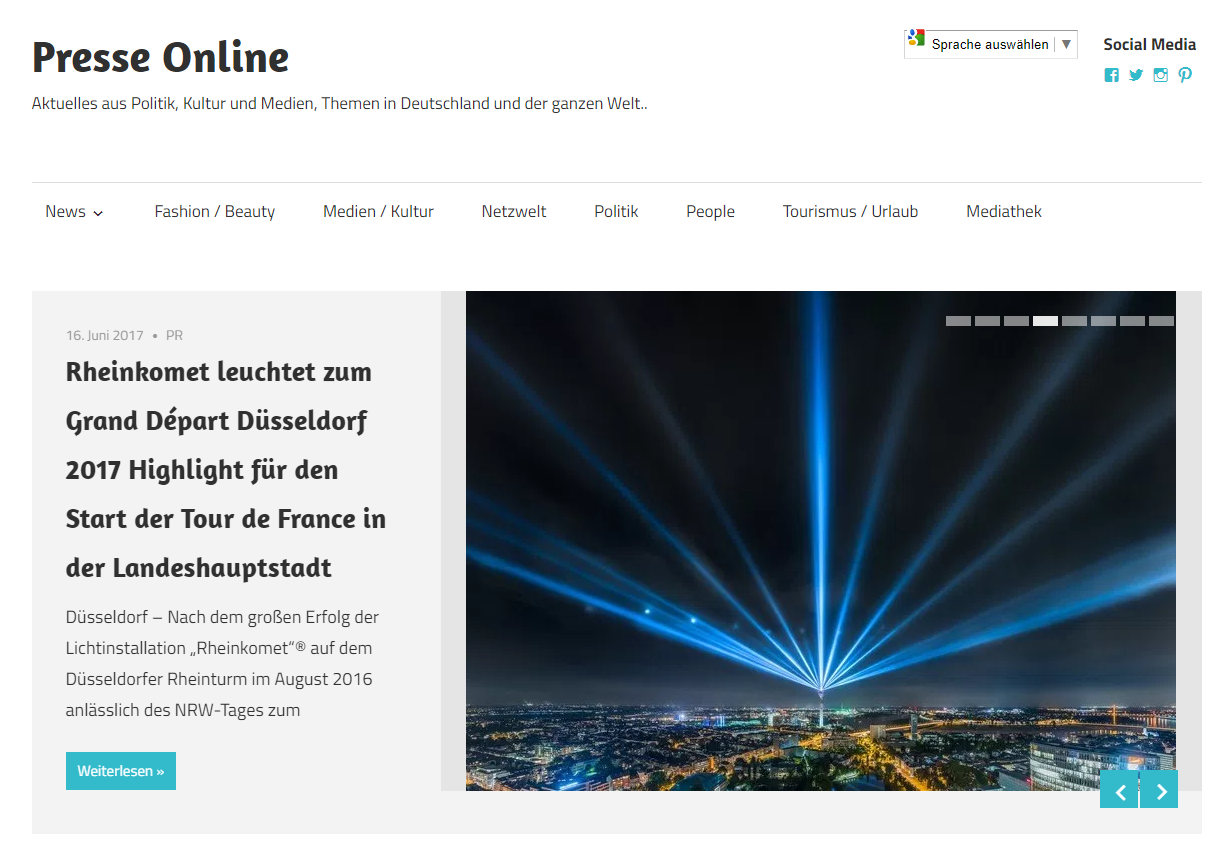Go to the People section
The image size is (1212, 851).
(x=710, y=211)
